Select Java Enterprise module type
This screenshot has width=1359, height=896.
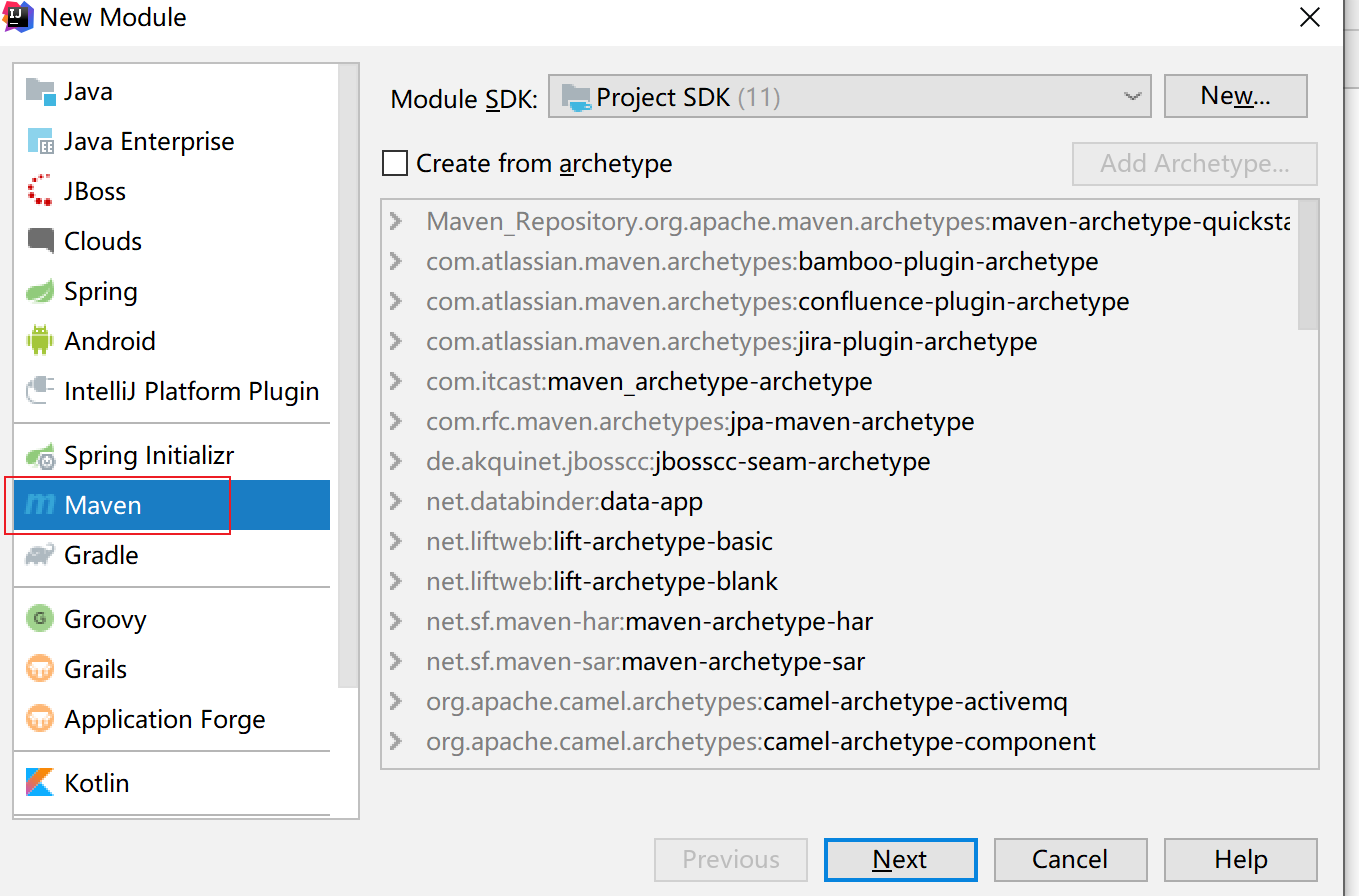[x=148, y=141]
